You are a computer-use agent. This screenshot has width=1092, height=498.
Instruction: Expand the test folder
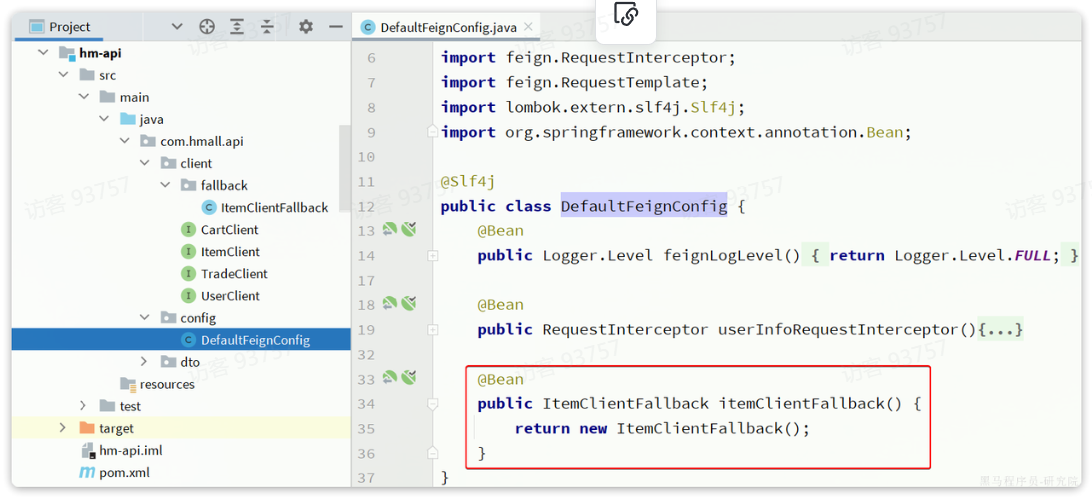pyautogui.click(x=83, y=406)
